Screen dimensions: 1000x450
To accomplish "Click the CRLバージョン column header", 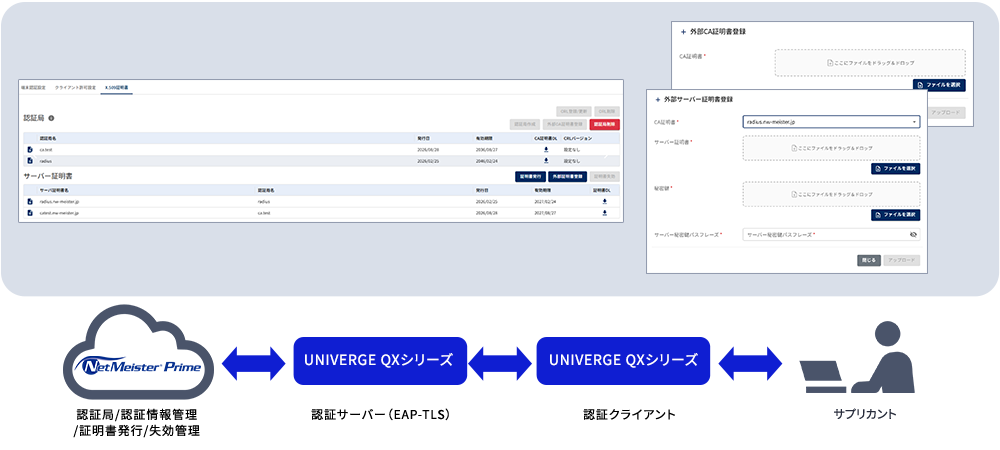I will pyautogui.click(x=578, y=138).
